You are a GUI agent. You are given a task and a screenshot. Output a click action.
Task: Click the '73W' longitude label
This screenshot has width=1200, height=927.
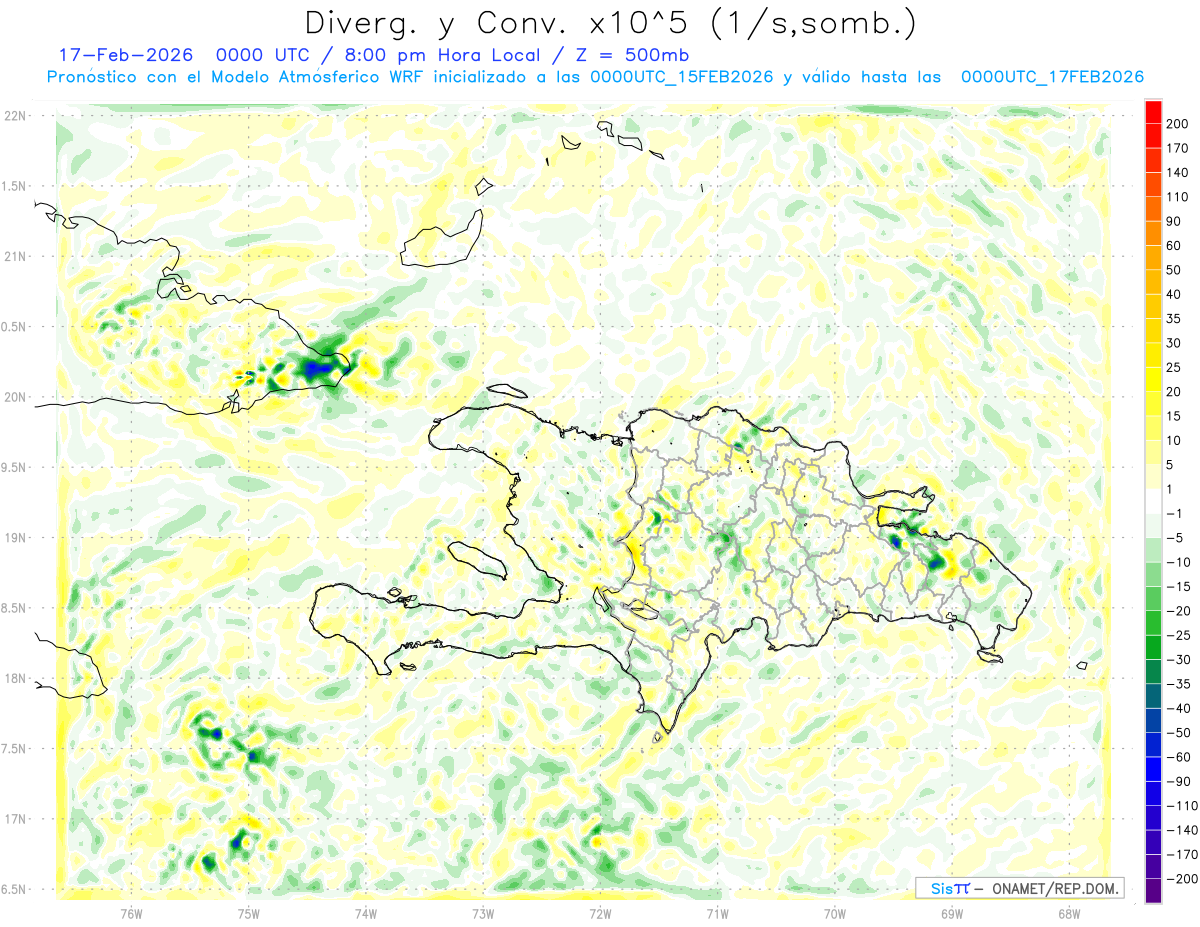pyautogui.click(x=483, y=913)
